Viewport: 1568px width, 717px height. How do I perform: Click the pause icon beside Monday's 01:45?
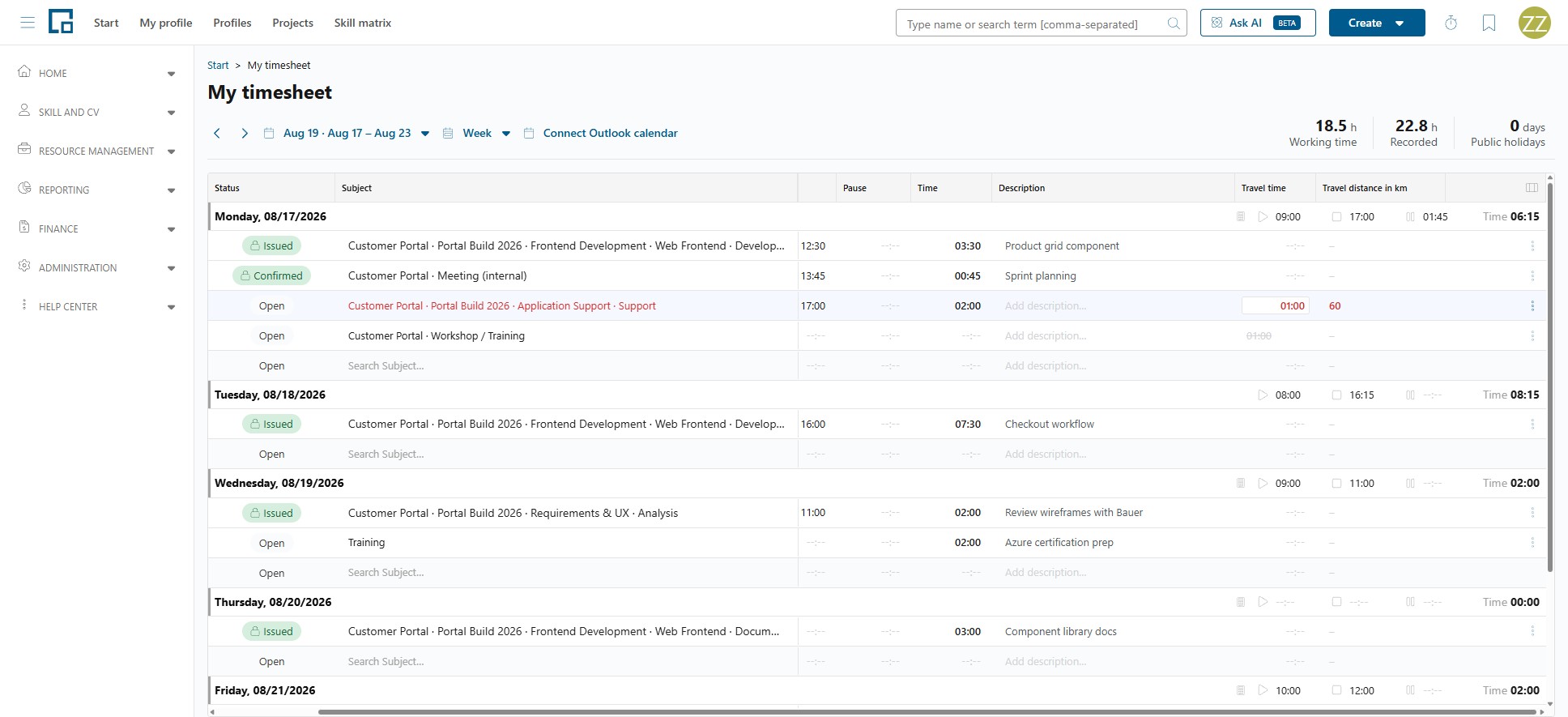(x=1410, y=216)
